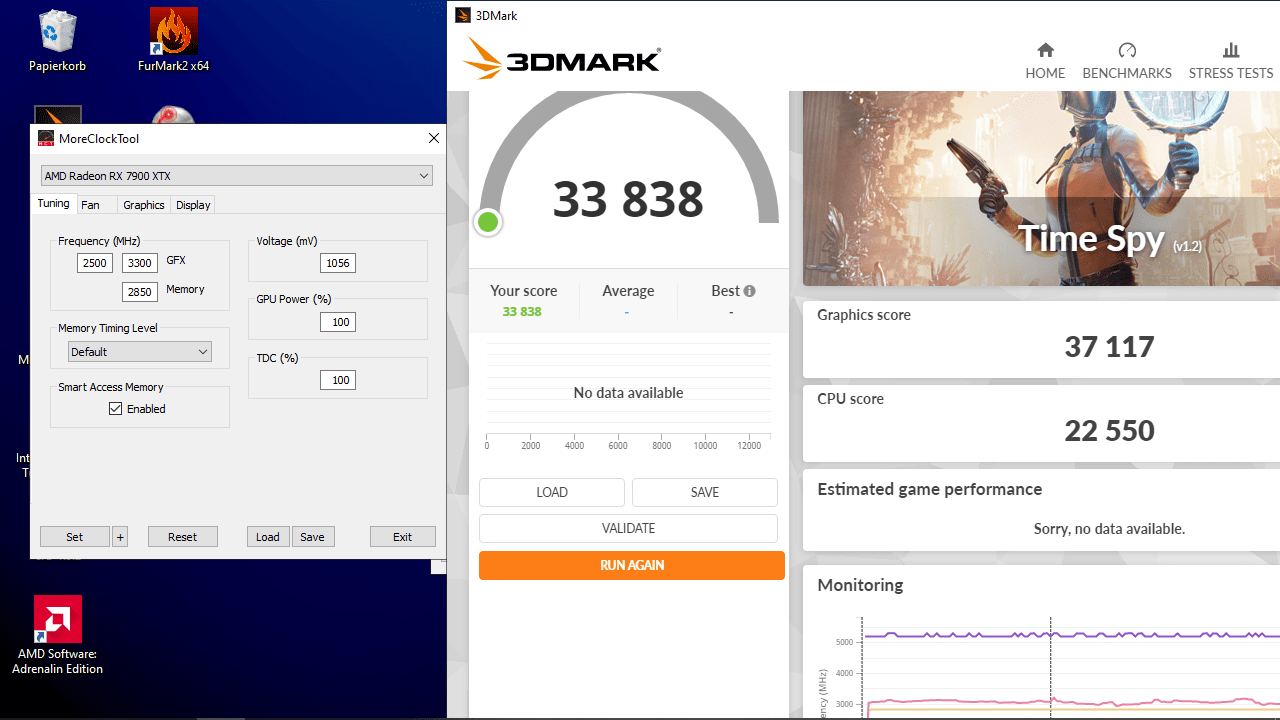Click the Time Spy banner image

[1041, 189]
